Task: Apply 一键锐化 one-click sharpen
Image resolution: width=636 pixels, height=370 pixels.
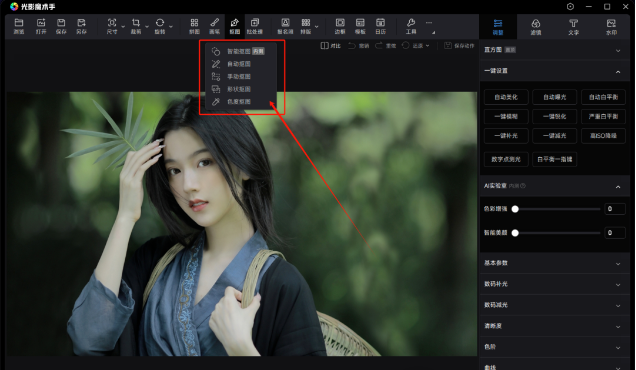Action: [x=554, y=116]
